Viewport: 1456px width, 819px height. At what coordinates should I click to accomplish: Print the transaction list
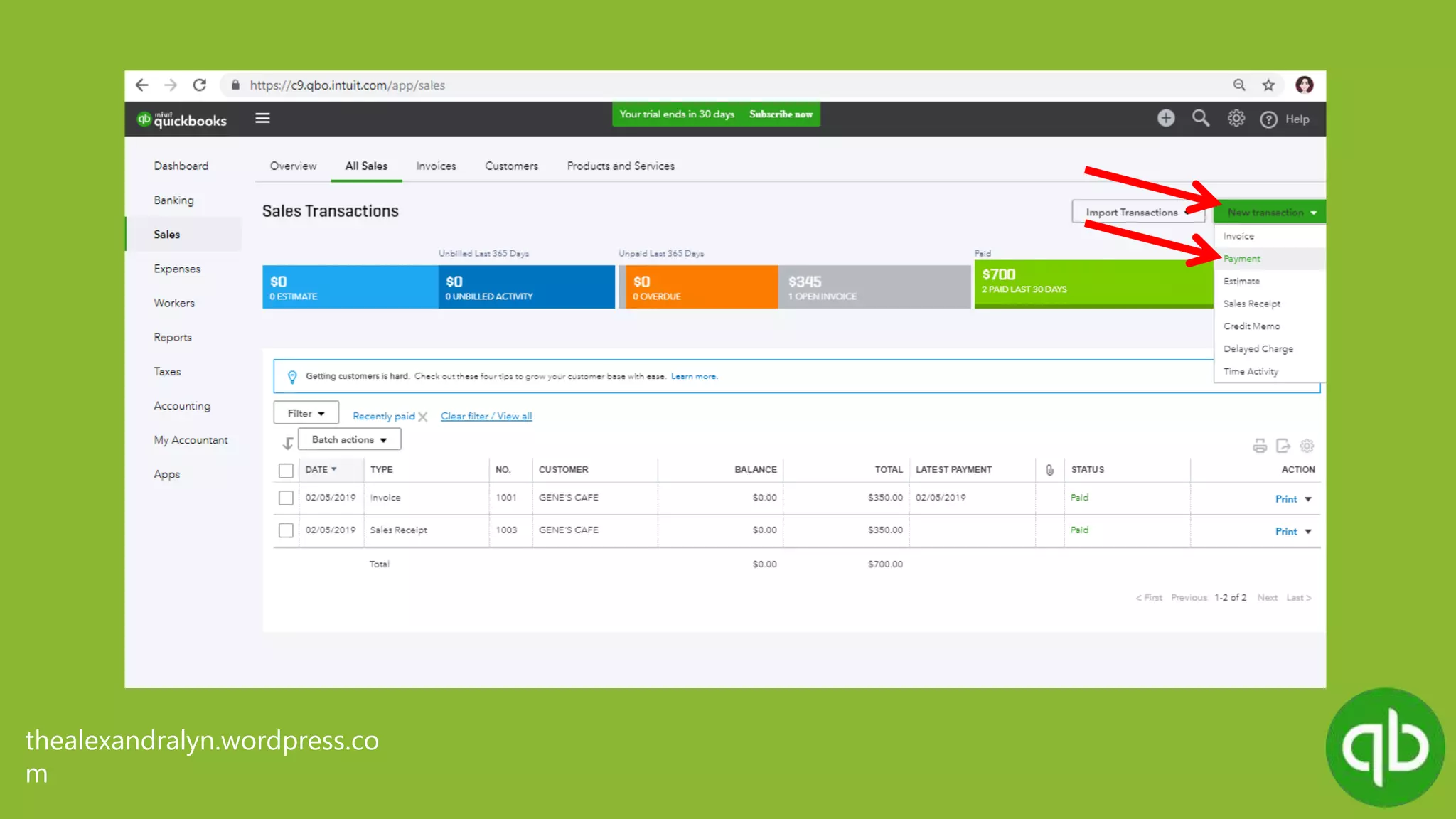click(1260, 446)
